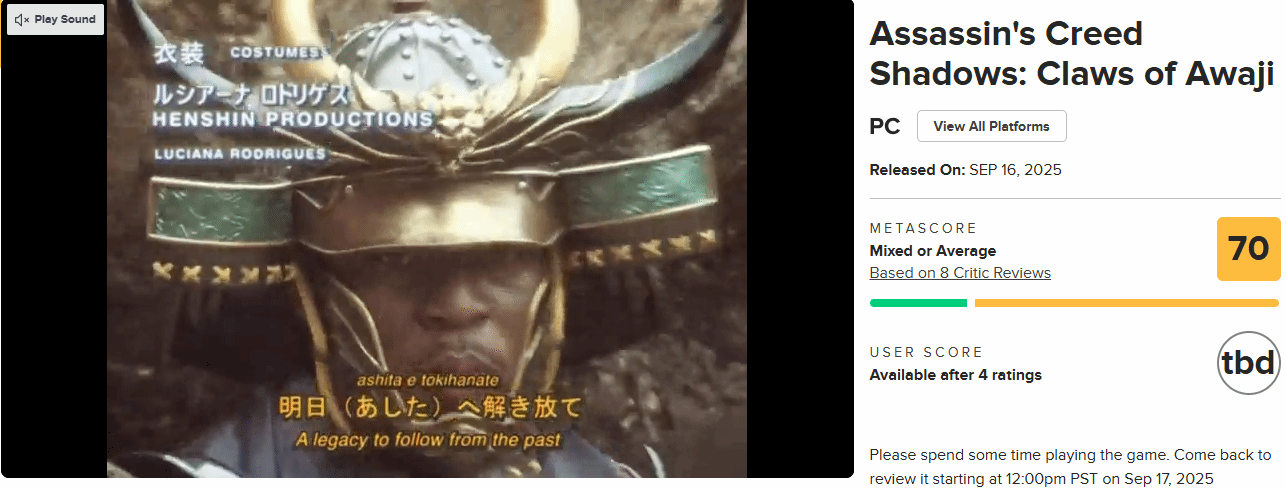This screenshot has height=489, width=1286.
Task: Click the muted speaker icon
Action: pos(21,19)
